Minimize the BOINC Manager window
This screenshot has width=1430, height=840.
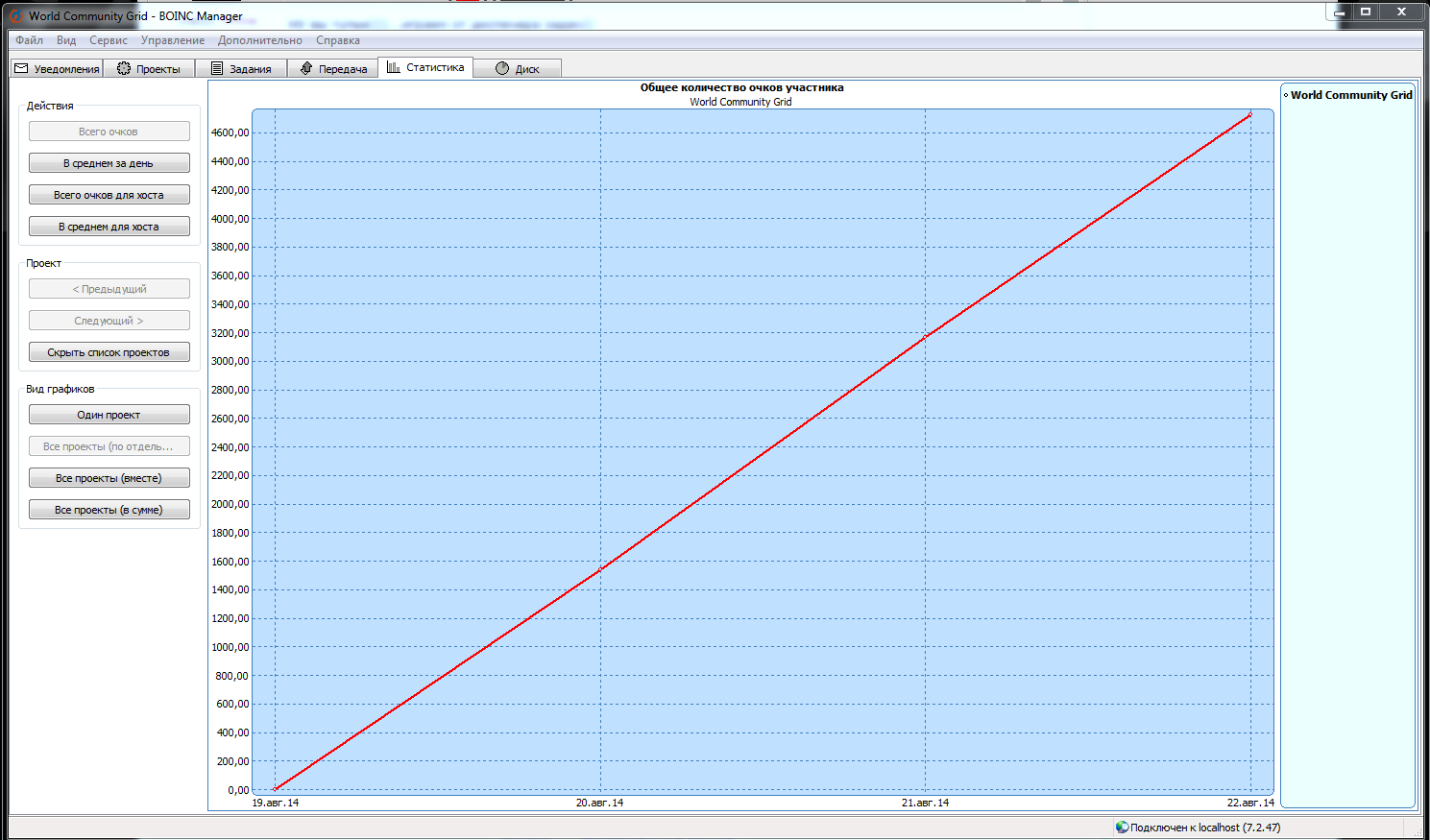click(1340, 12)
